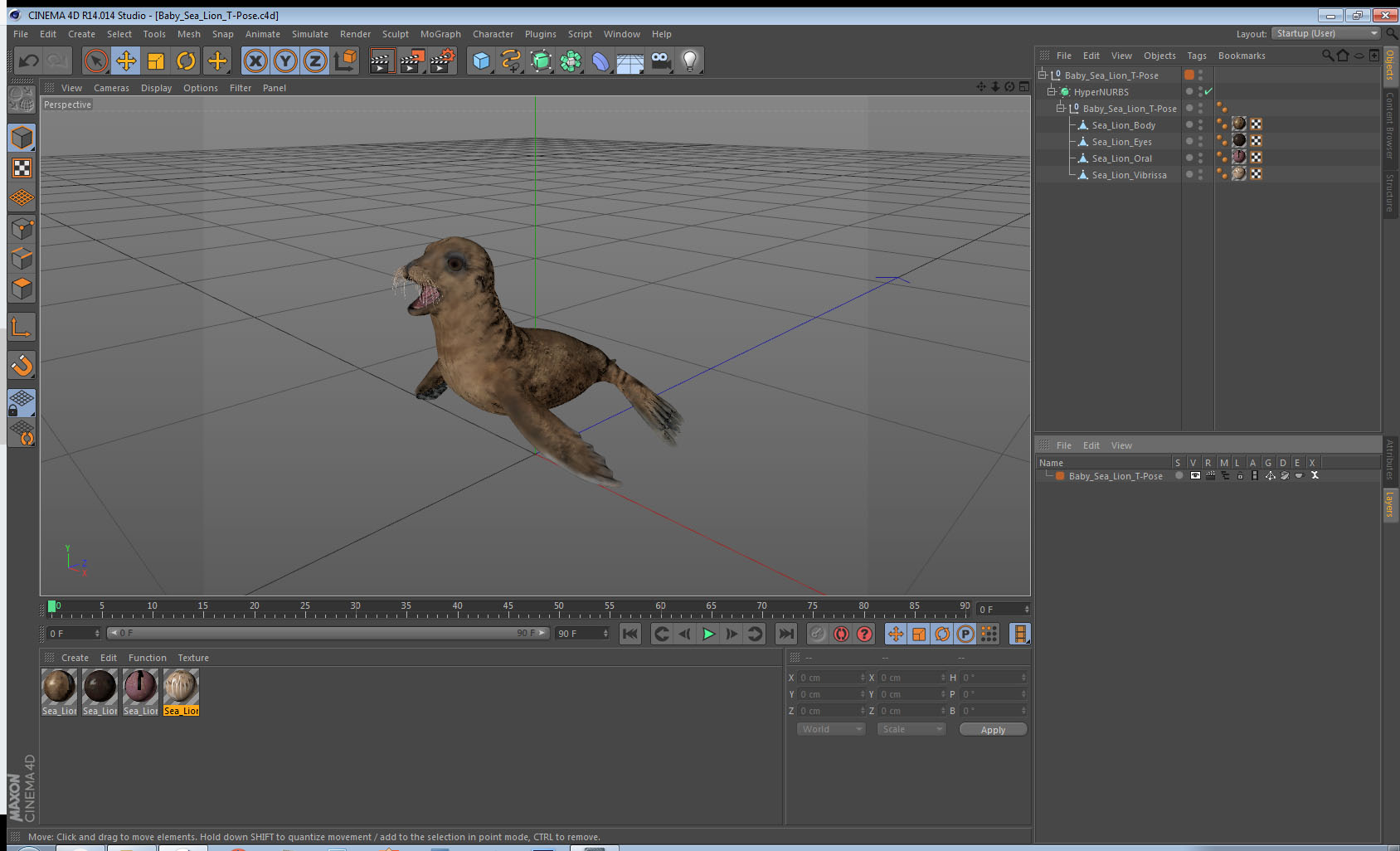Viewport: 1400px width, 851px height.
Task: Switch to Texture mode checker icon
Action: tap(22, 168)
